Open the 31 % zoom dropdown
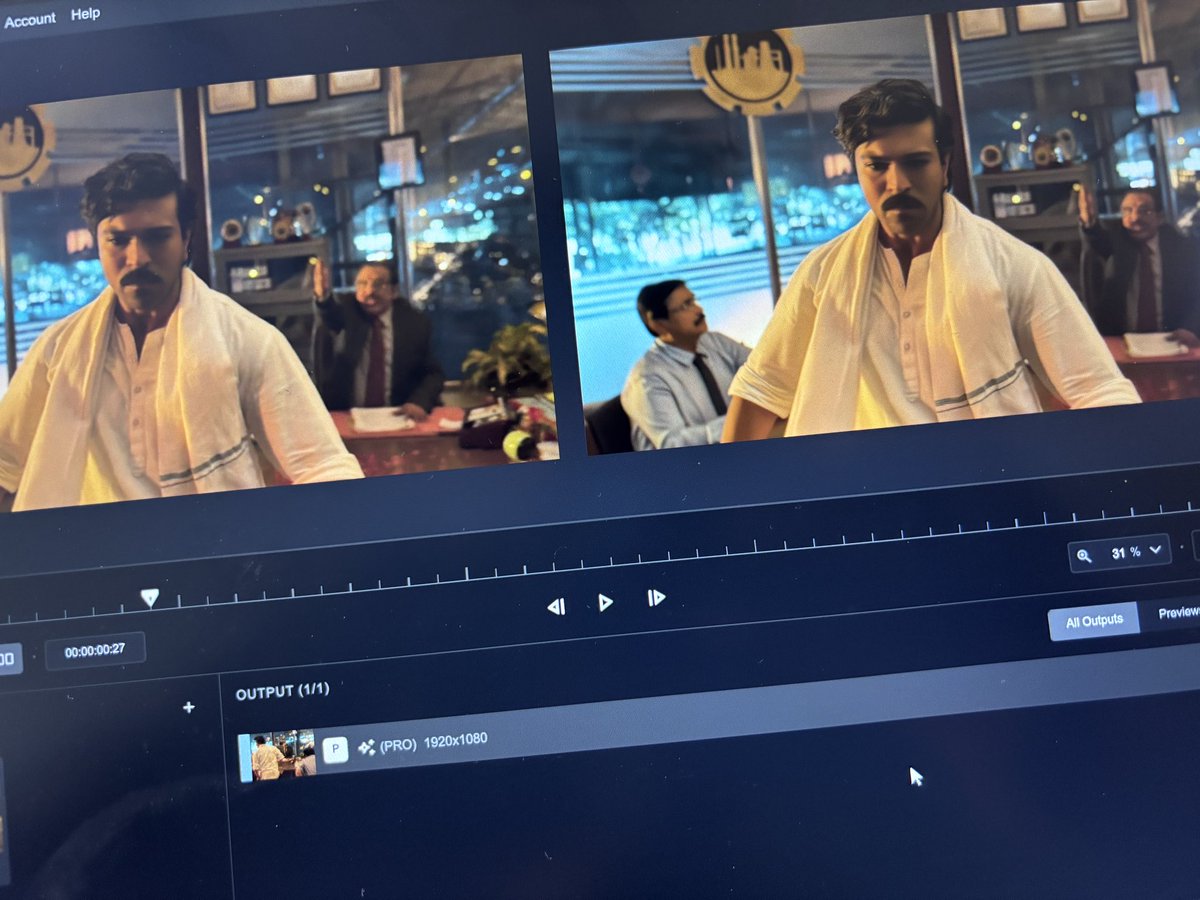 click(1119, 552)
